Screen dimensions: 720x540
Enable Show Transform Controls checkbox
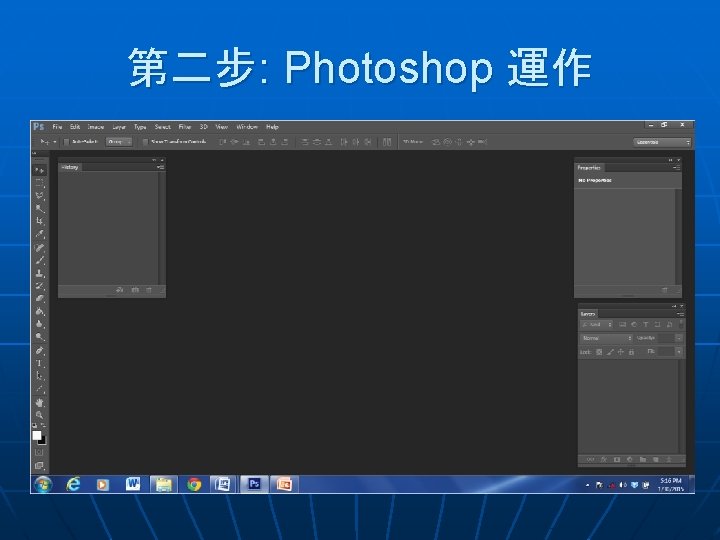coord(145,142)
